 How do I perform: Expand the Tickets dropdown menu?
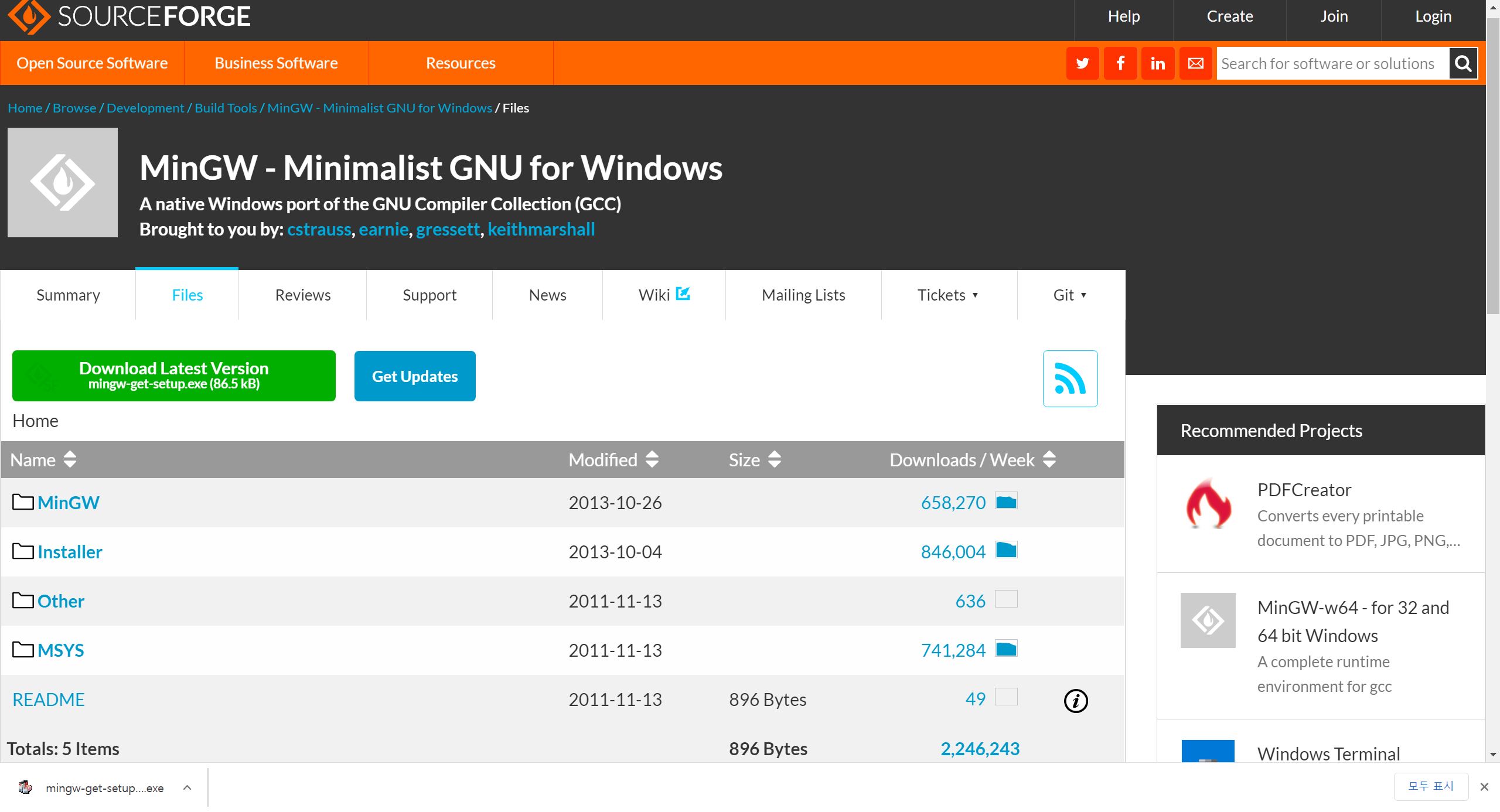947,295
